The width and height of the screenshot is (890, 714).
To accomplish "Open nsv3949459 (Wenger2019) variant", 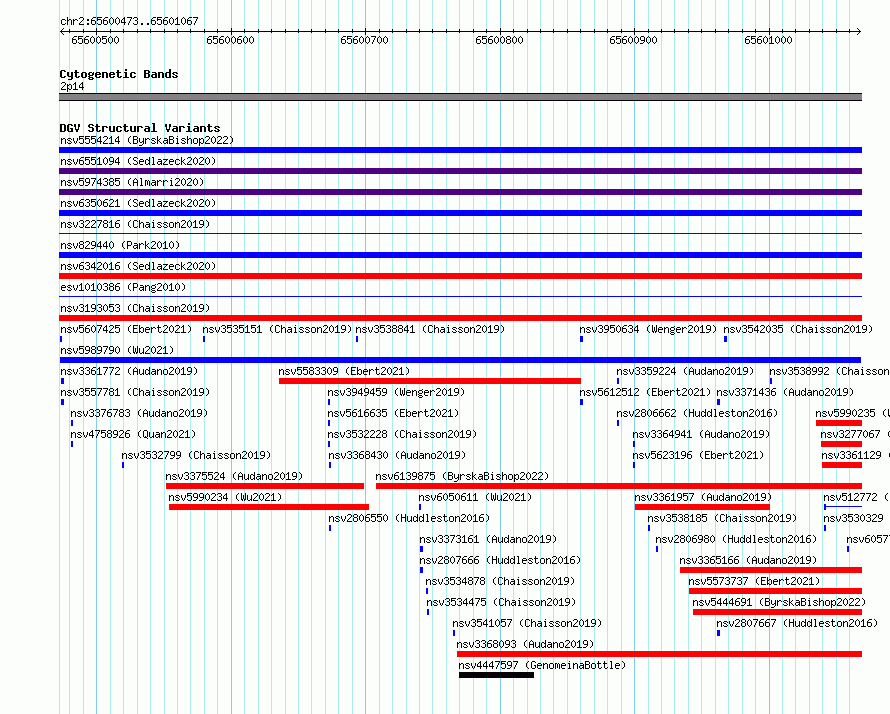I will pyautogui.click(x=396, y=392).
